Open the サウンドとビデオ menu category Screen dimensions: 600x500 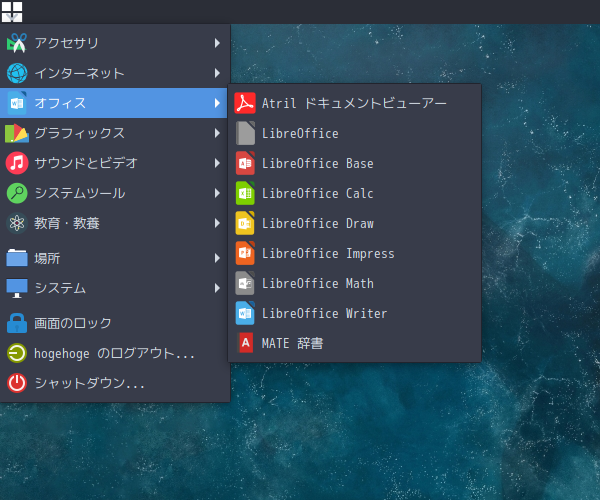pos(114,163)
